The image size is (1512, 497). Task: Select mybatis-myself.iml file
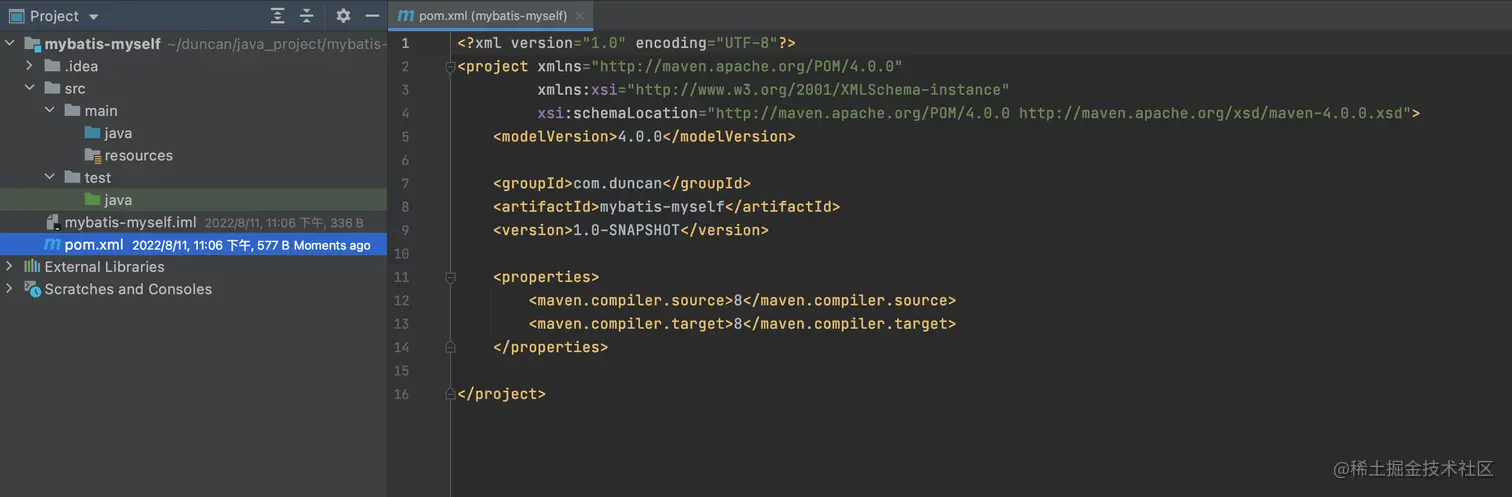coord(193,222)
